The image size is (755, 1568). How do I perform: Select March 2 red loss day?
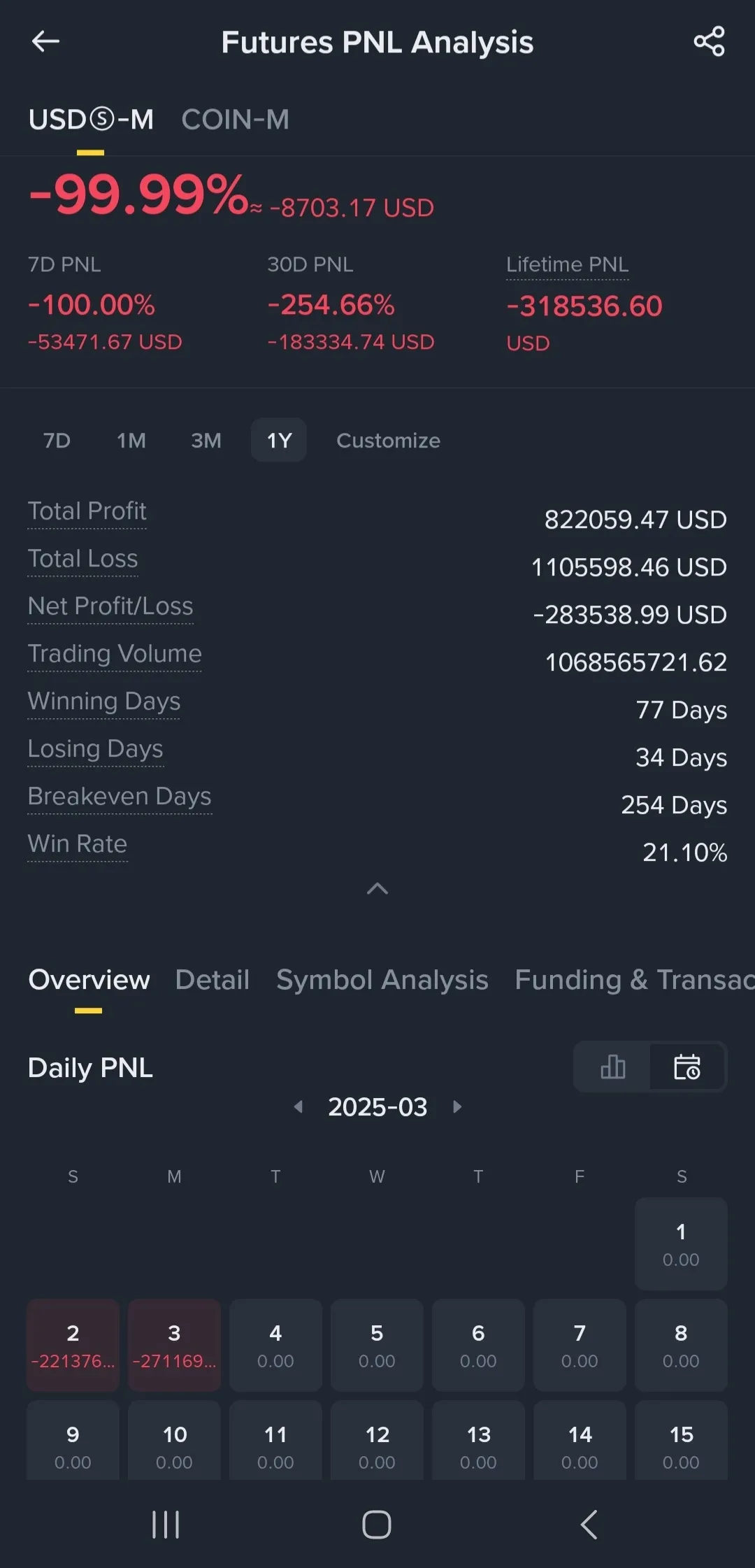(73, 1345)
